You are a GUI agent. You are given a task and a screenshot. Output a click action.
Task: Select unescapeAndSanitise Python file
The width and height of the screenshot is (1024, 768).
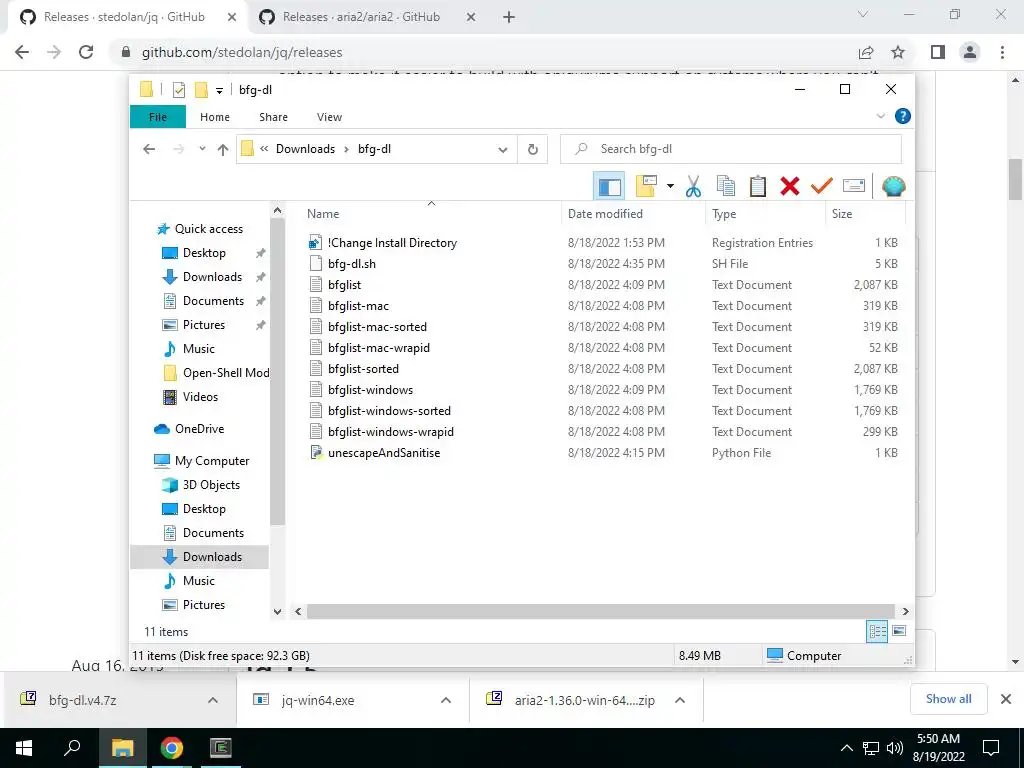point(384,453)
